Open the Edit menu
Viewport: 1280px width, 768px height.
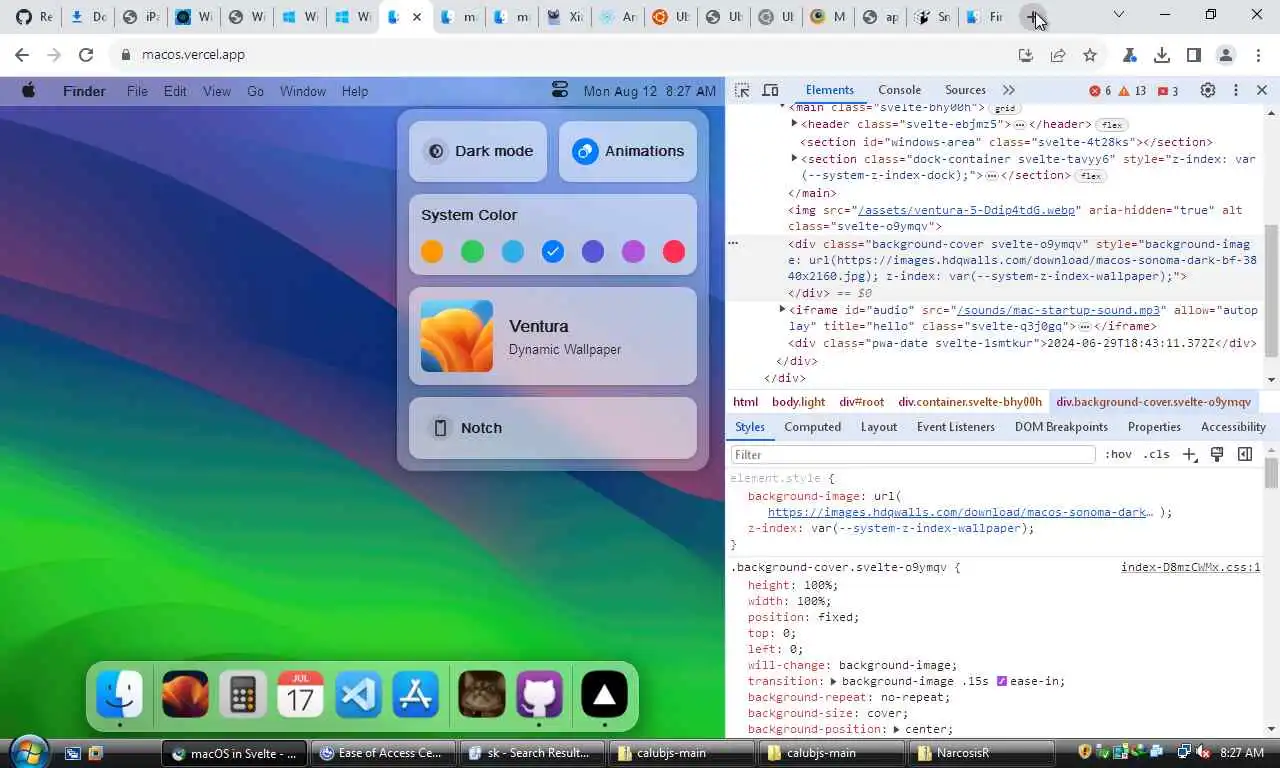point(175,91)
